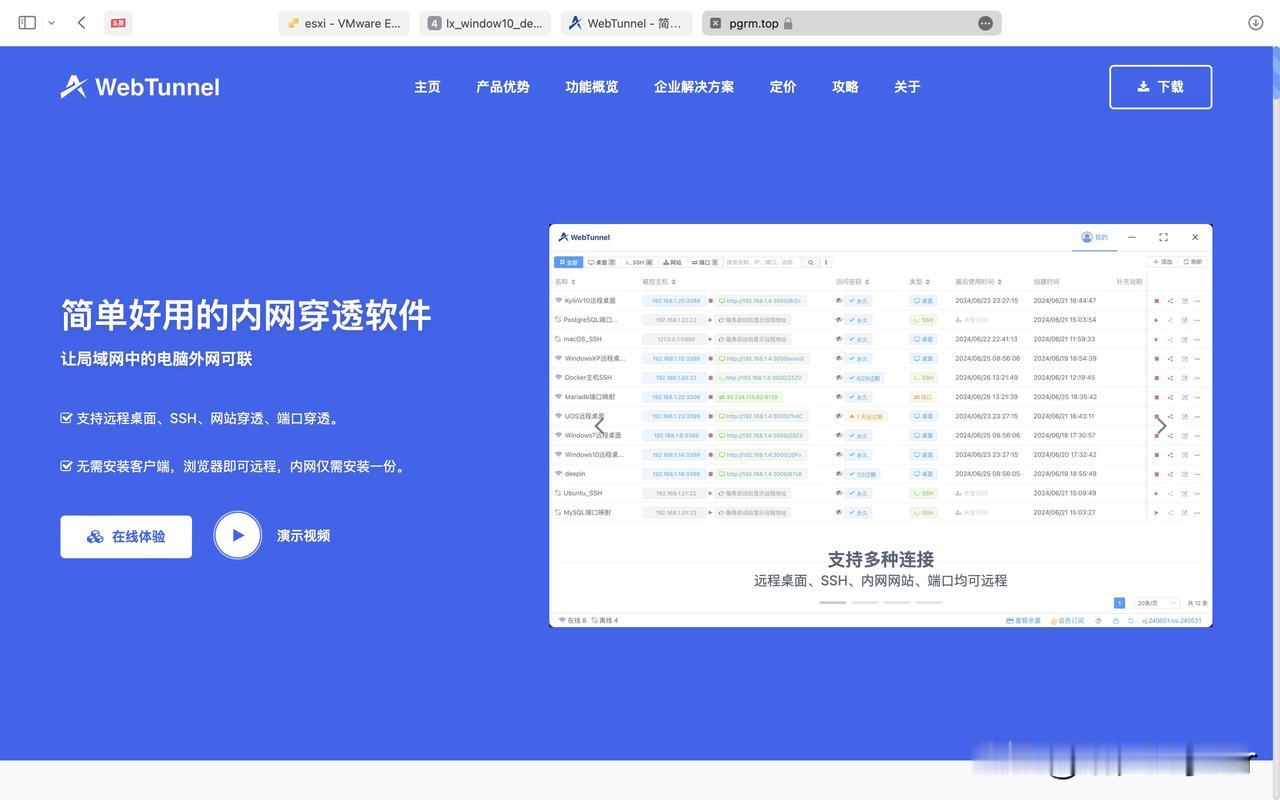1280x800 pixels.
Task: Select the first carousel indicator bar
Action: (x=832, y=603)
